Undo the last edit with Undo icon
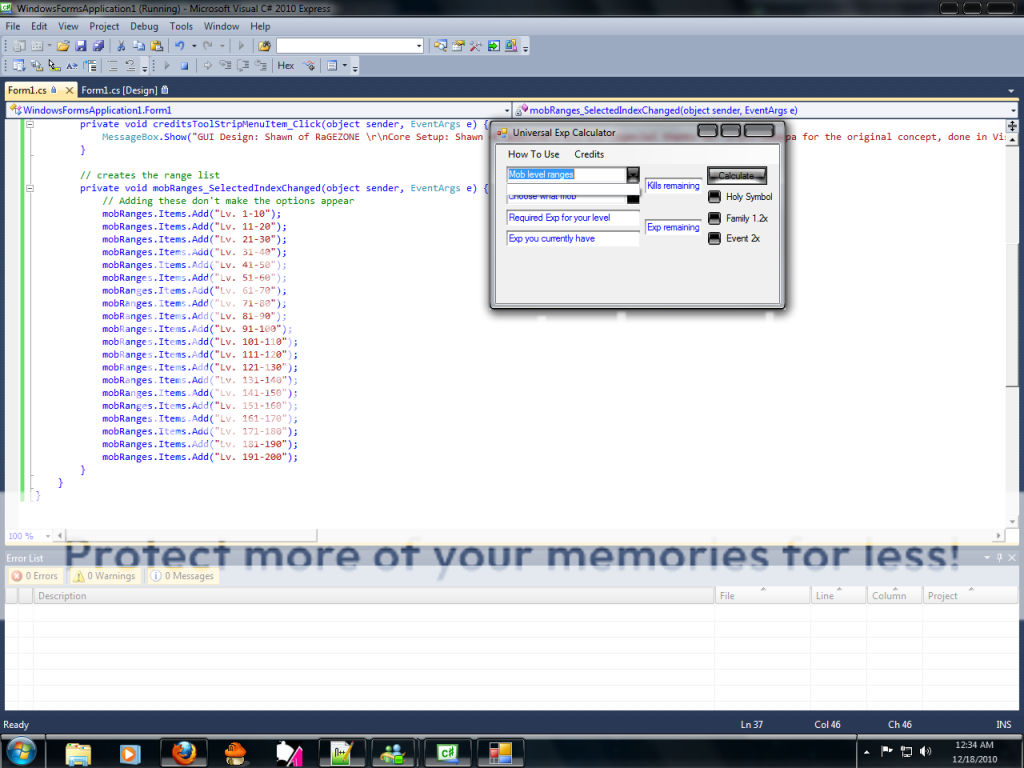Image resolution: width=1024 pixels, height=768 pixels. pos(180,45)
